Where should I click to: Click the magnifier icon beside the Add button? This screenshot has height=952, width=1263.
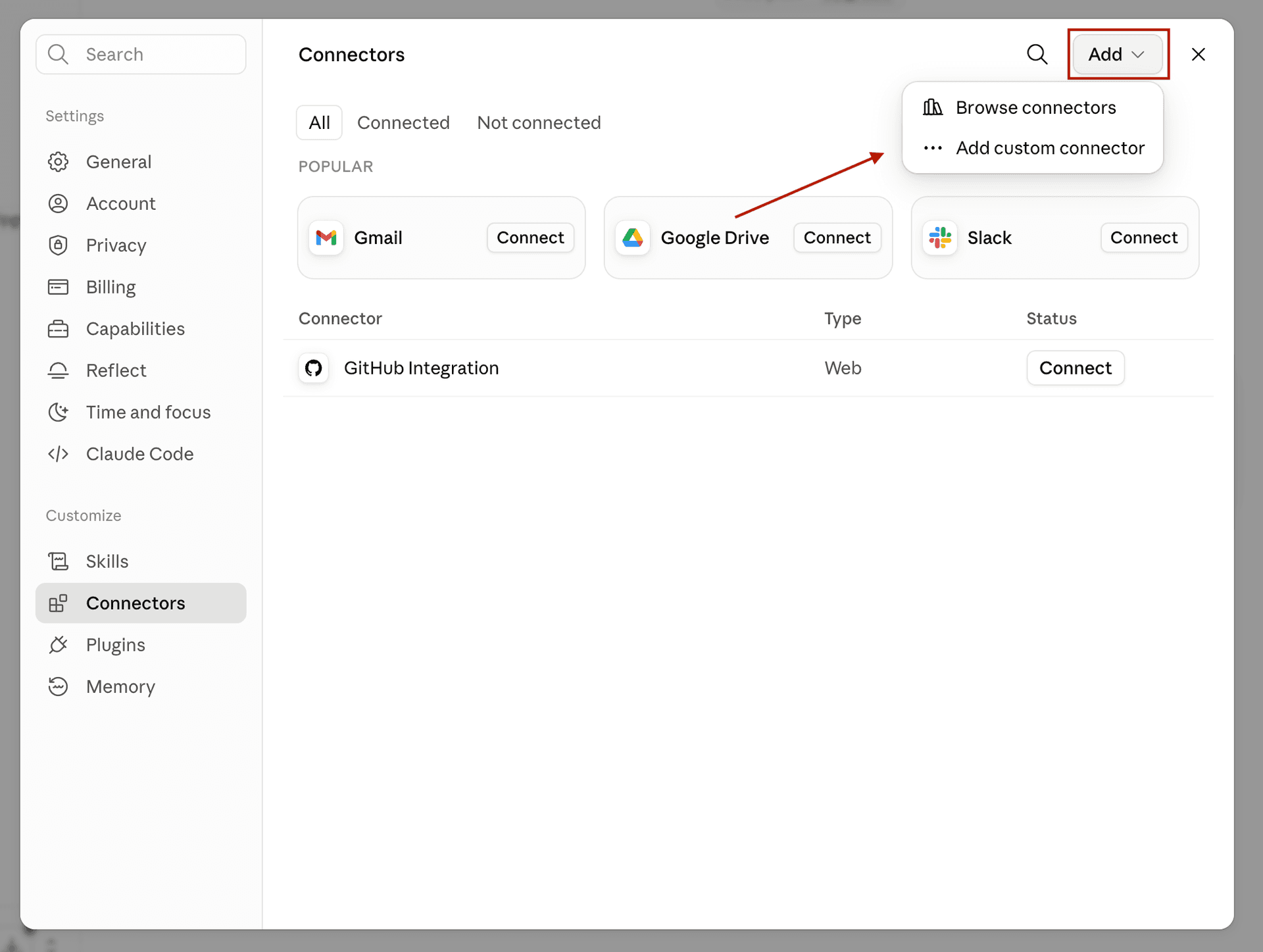(x=1037, y=54)
